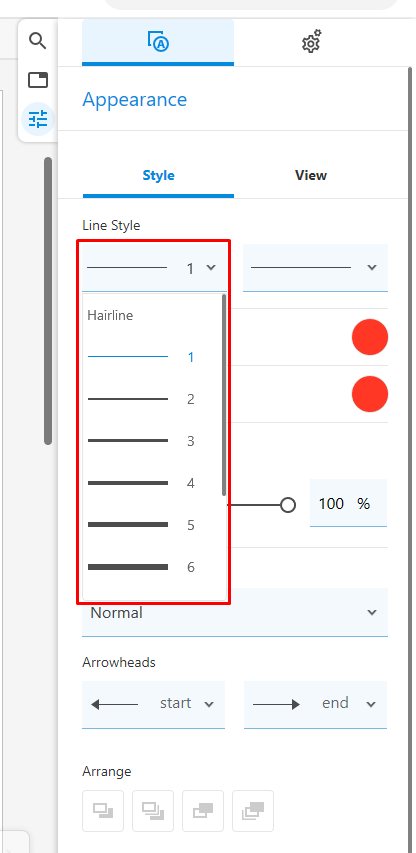Open the thumbnail panel icon

(x=38, y=80)
